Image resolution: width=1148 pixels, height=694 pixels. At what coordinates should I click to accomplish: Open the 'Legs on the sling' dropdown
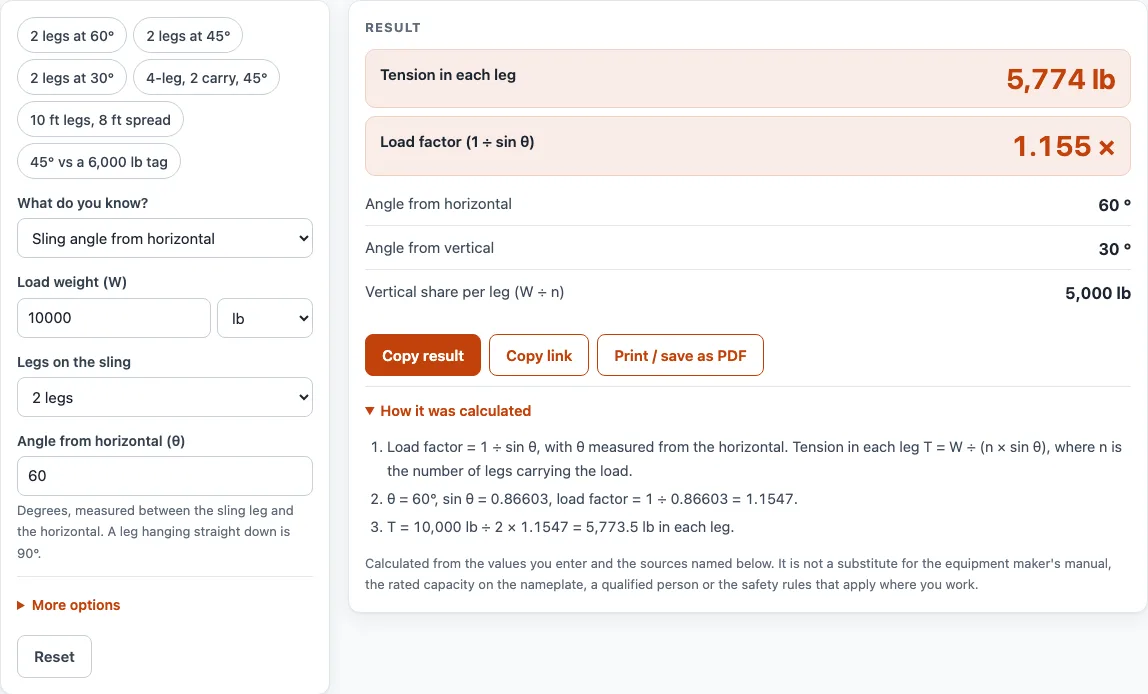click(x=165, y=398)
